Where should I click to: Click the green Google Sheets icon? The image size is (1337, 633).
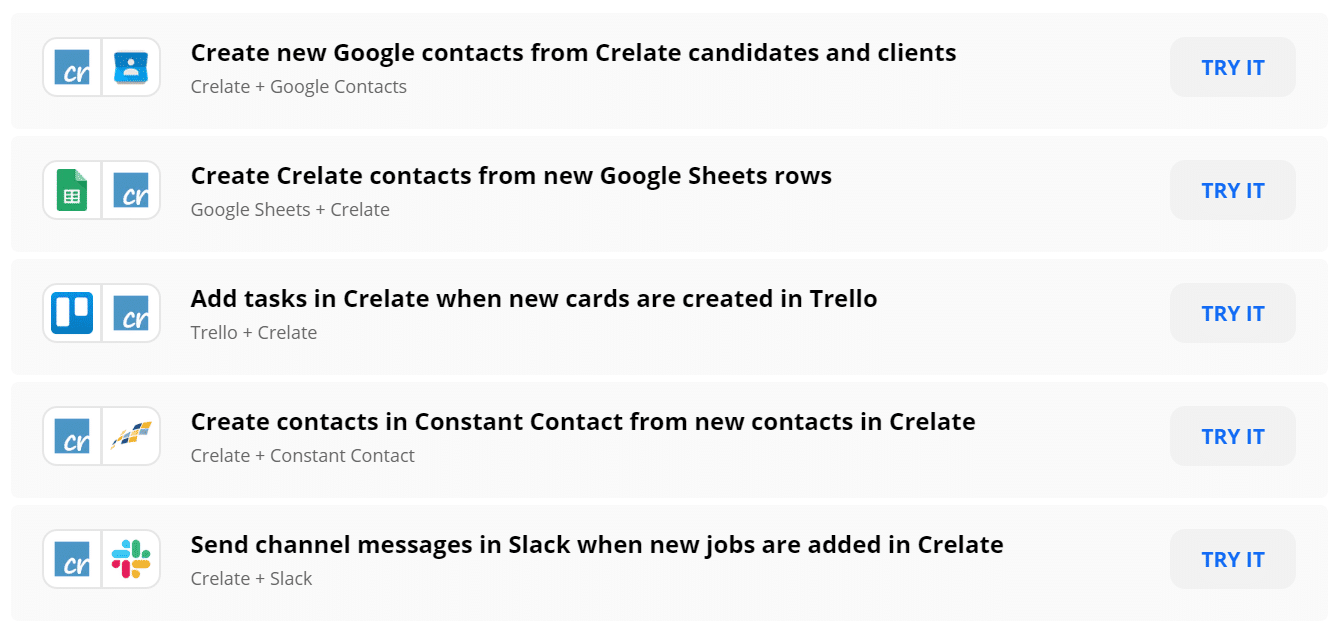72,190
